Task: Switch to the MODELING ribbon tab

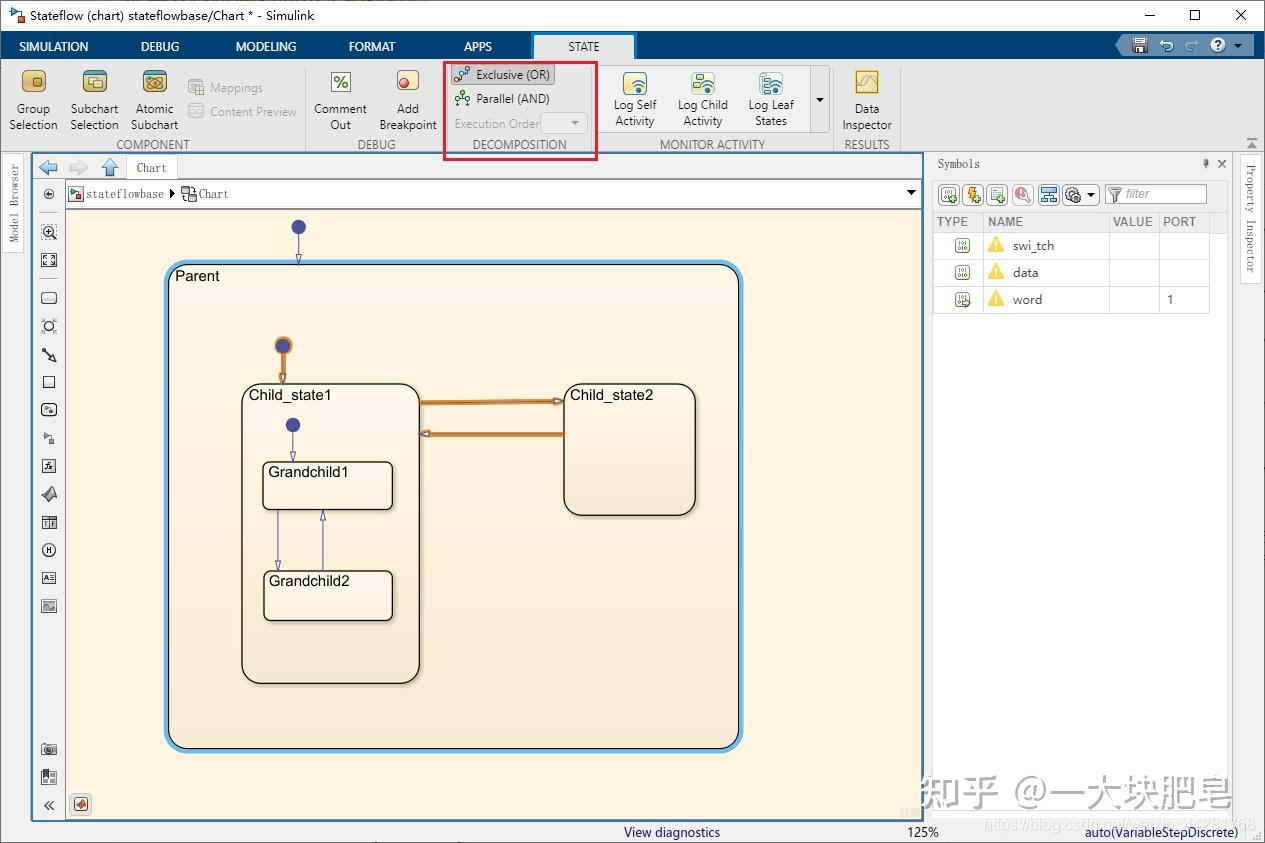Action: (x=266, y=46)
